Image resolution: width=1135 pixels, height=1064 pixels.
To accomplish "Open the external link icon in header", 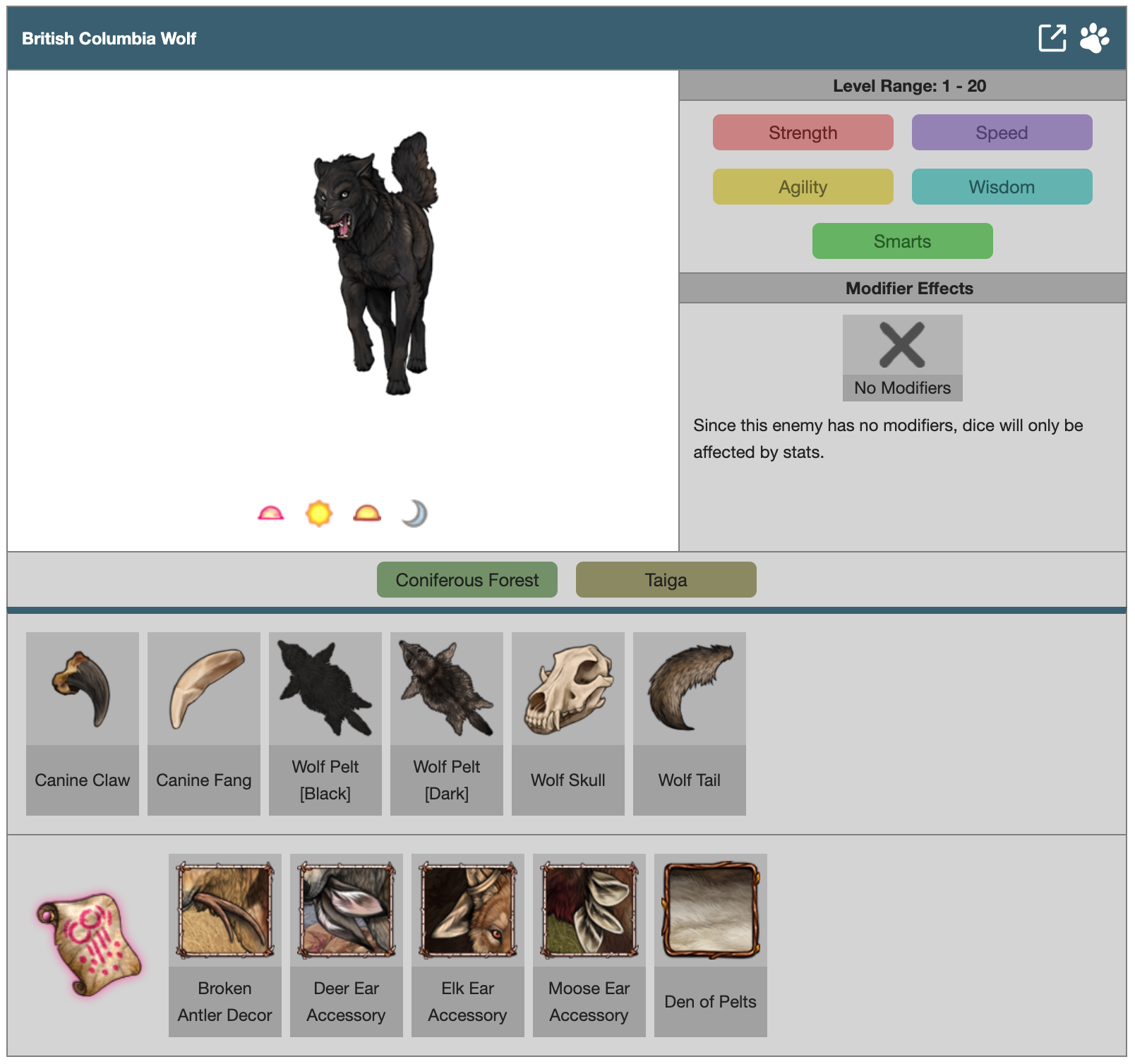I will pyautogui.click(x=1052, y=38).
